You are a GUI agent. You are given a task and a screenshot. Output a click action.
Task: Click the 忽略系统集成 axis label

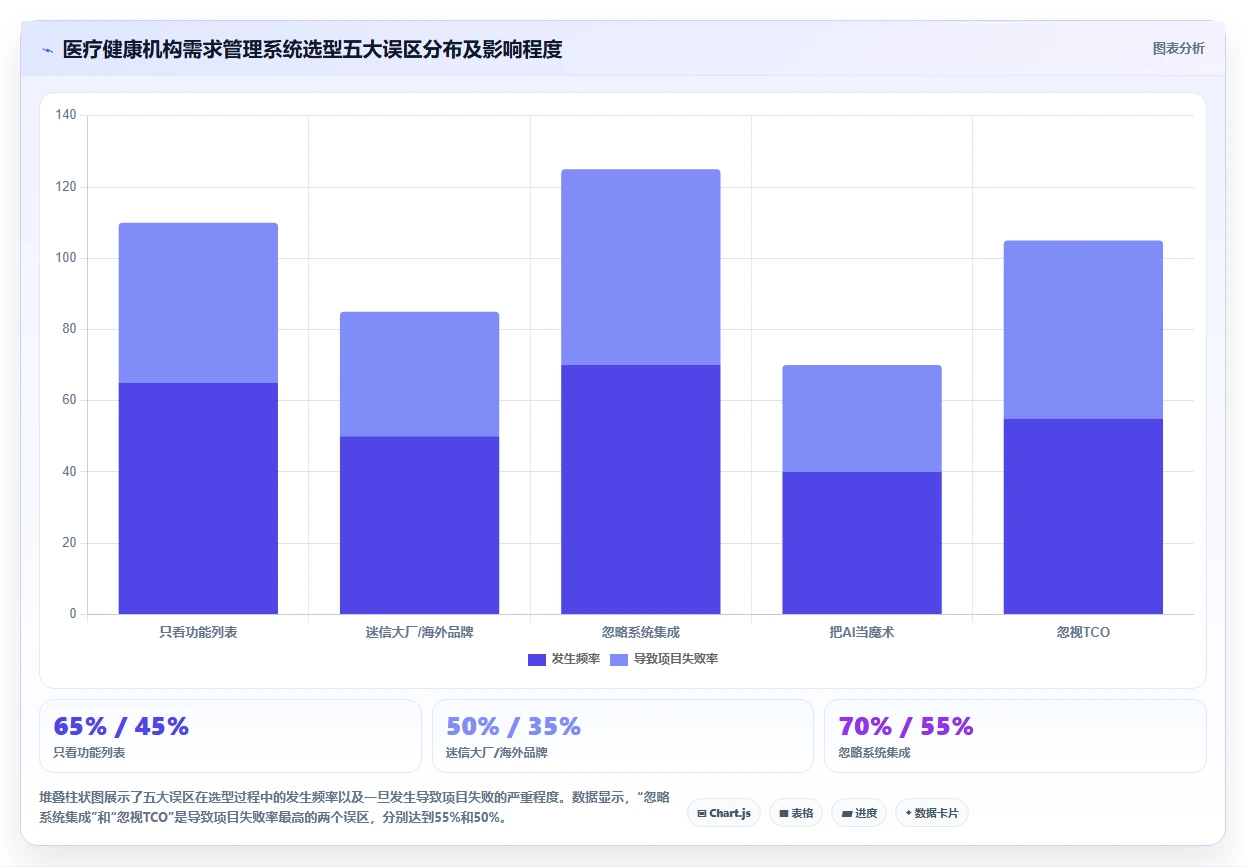tap(641, 632)
